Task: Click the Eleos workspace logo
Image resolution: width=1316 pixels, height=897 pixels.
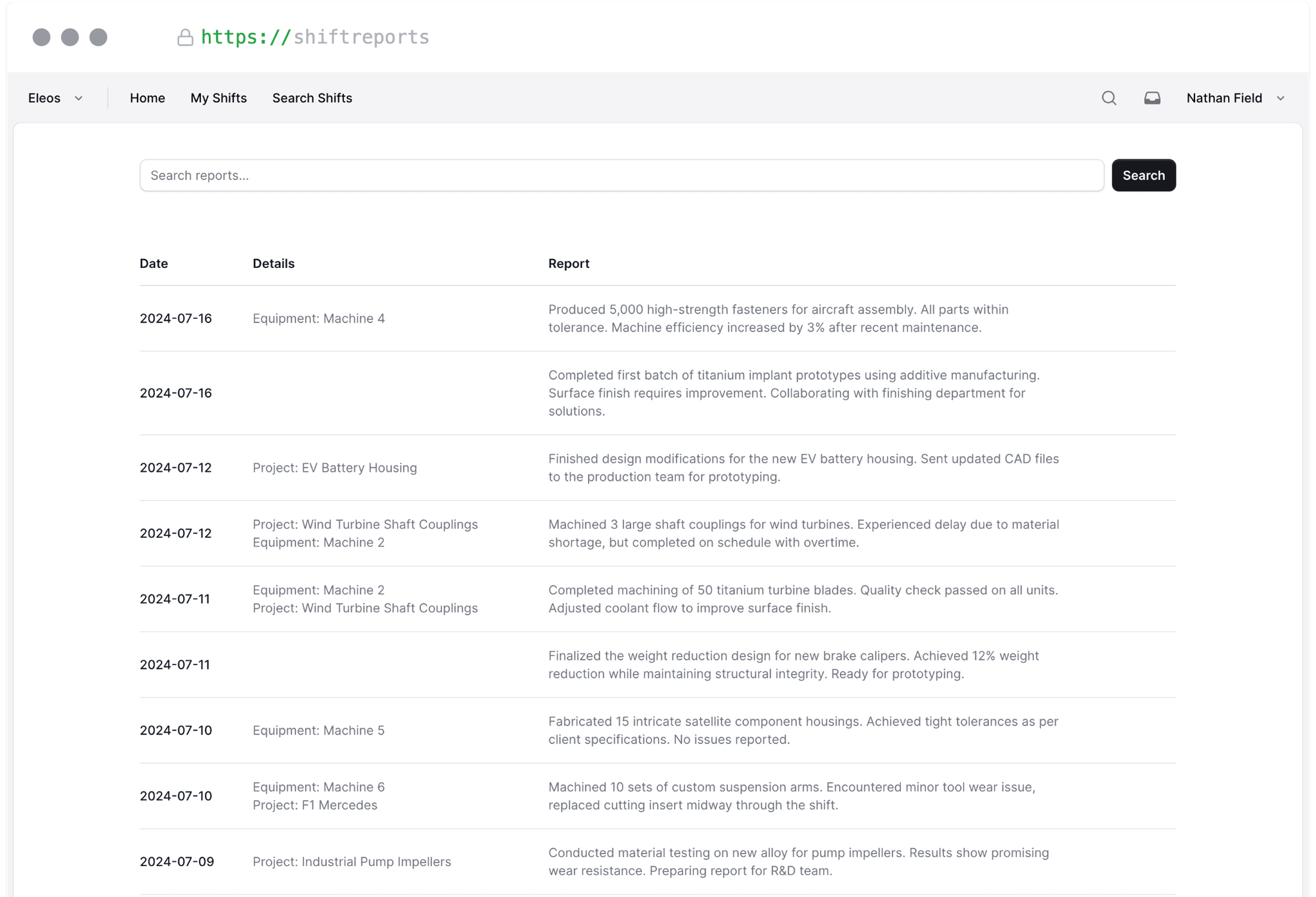Action: point(44,98)
